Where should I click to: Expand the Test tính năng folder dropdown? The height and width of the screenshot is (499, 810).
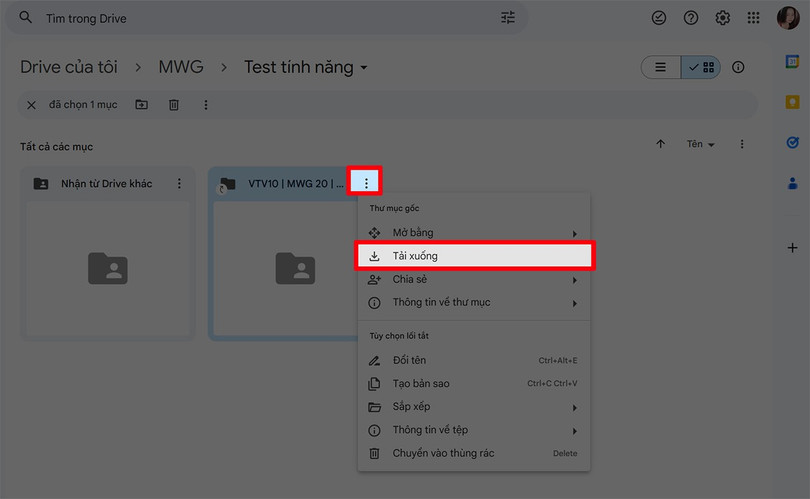(364, 68)
